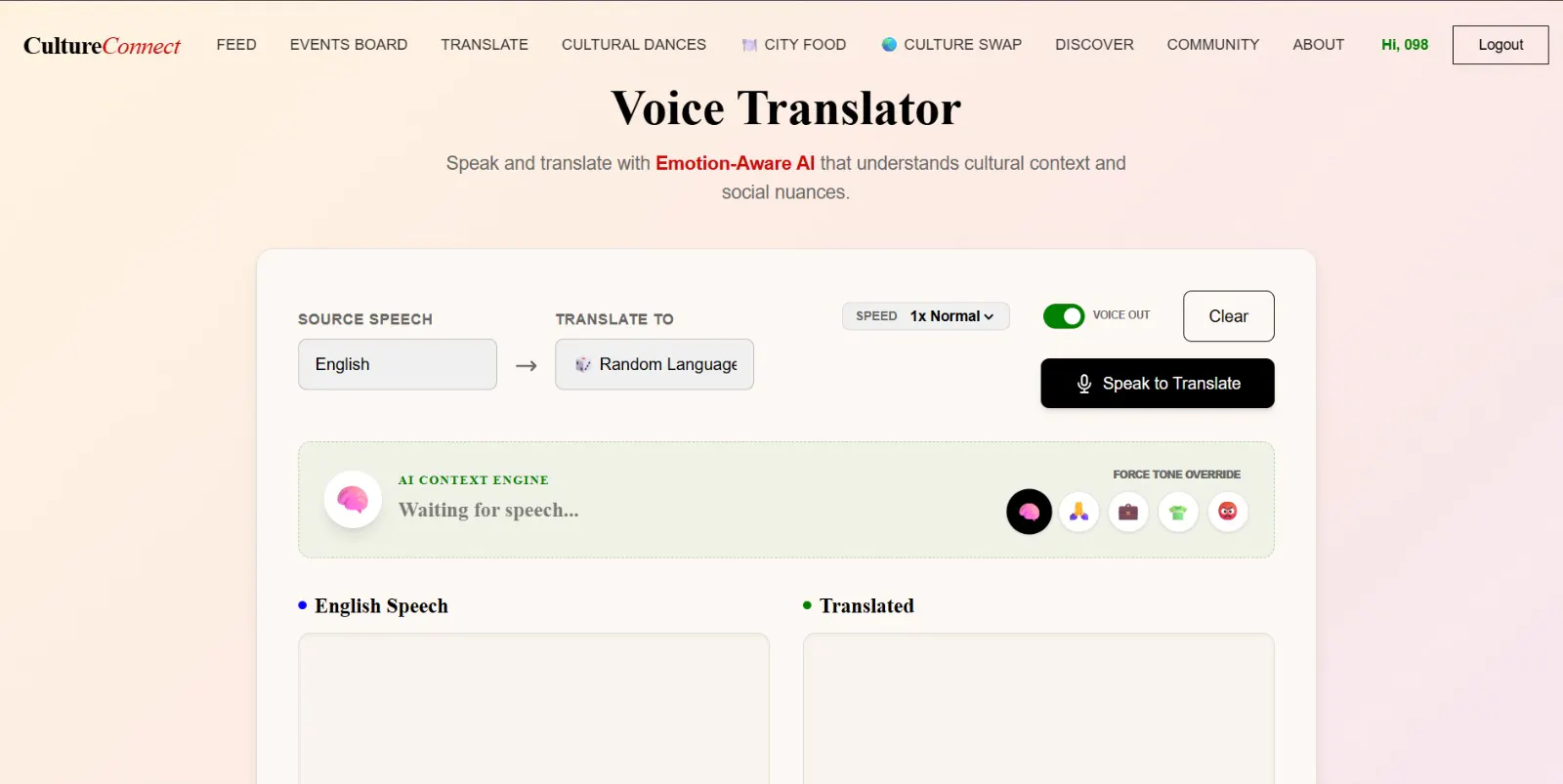Open the Feed nav item
The width and height of the screenshot is (1563, 784).
pos(236,45)
